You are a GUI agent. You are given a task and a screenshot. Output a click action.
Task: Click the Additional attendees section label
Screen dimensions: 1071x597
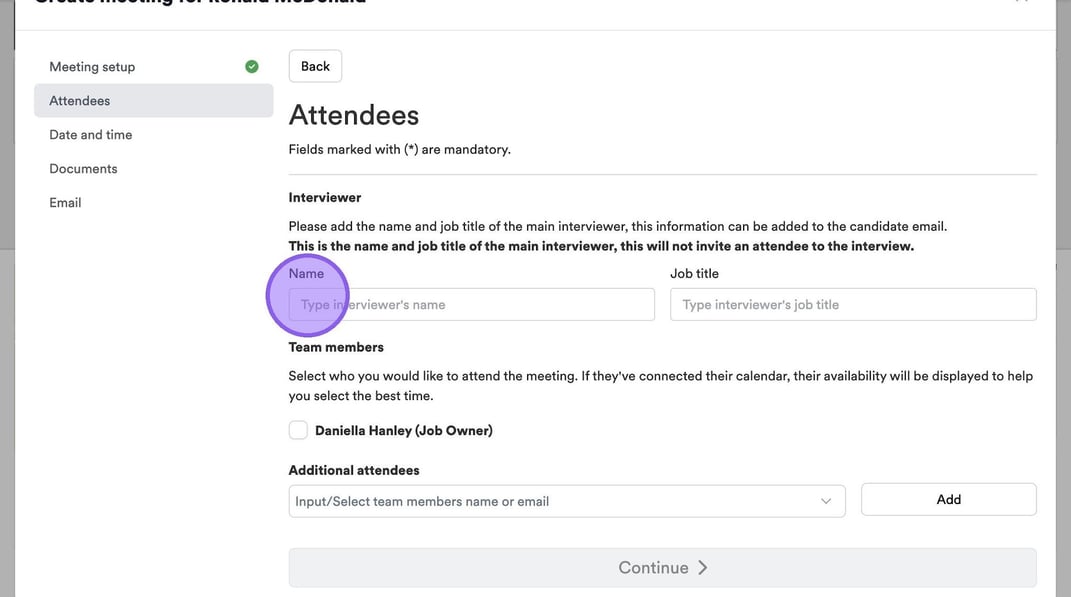354,470
